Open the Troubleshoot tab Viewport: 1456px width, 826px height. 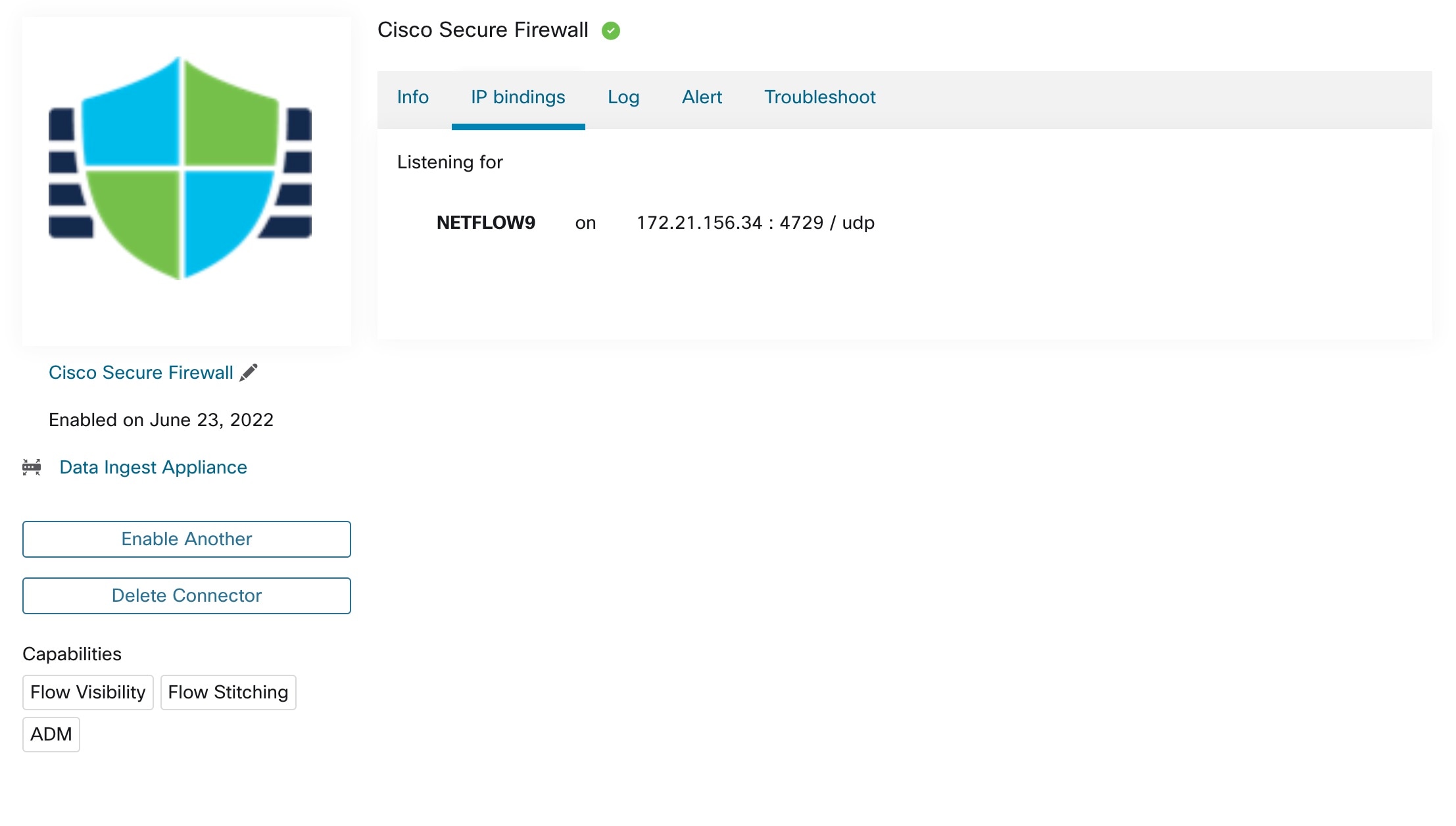pyautogui.click(x=819, y=97)
